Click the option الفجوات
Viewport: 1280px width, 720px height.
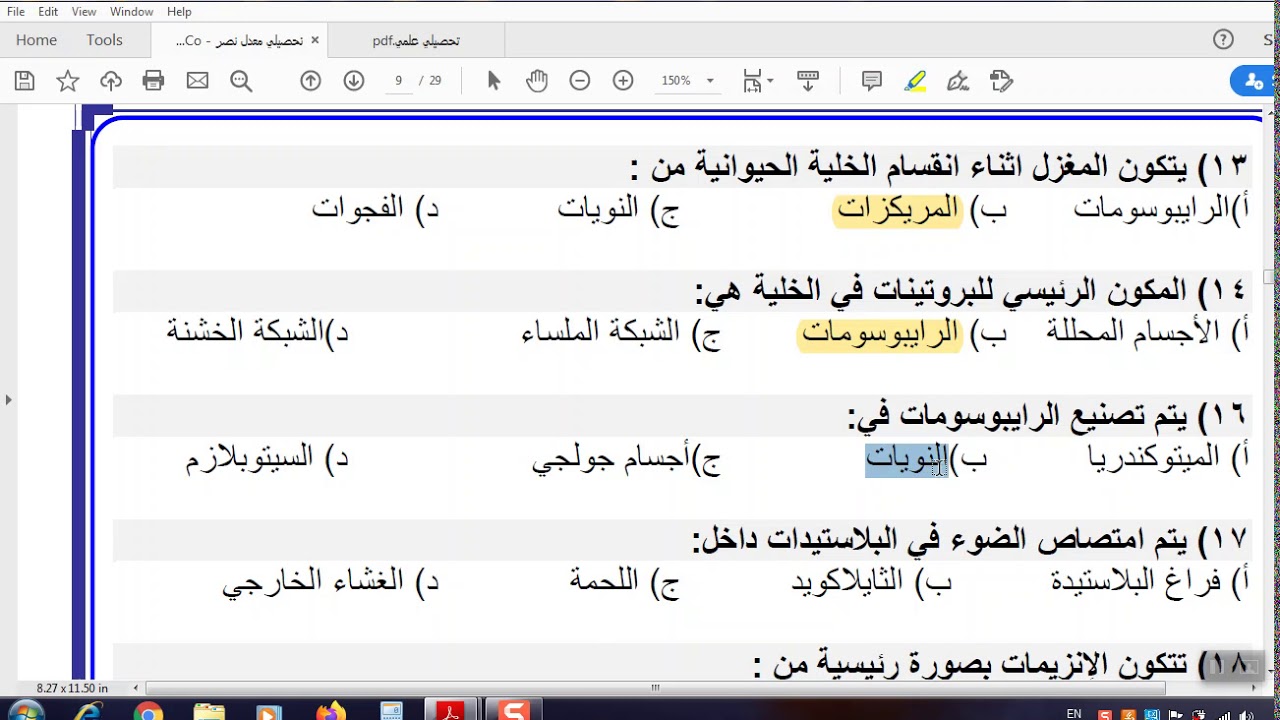tap(358, 209)
